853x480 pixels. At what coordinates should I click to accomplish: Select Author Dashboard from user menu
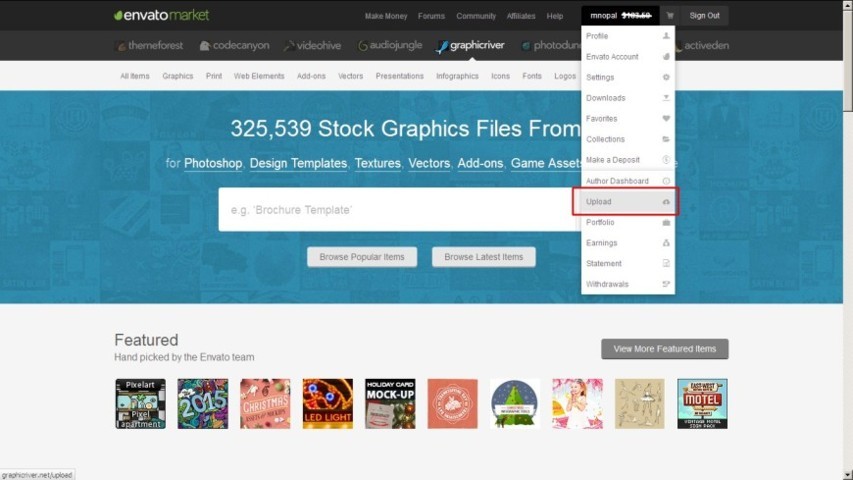(x=628, y=181)
